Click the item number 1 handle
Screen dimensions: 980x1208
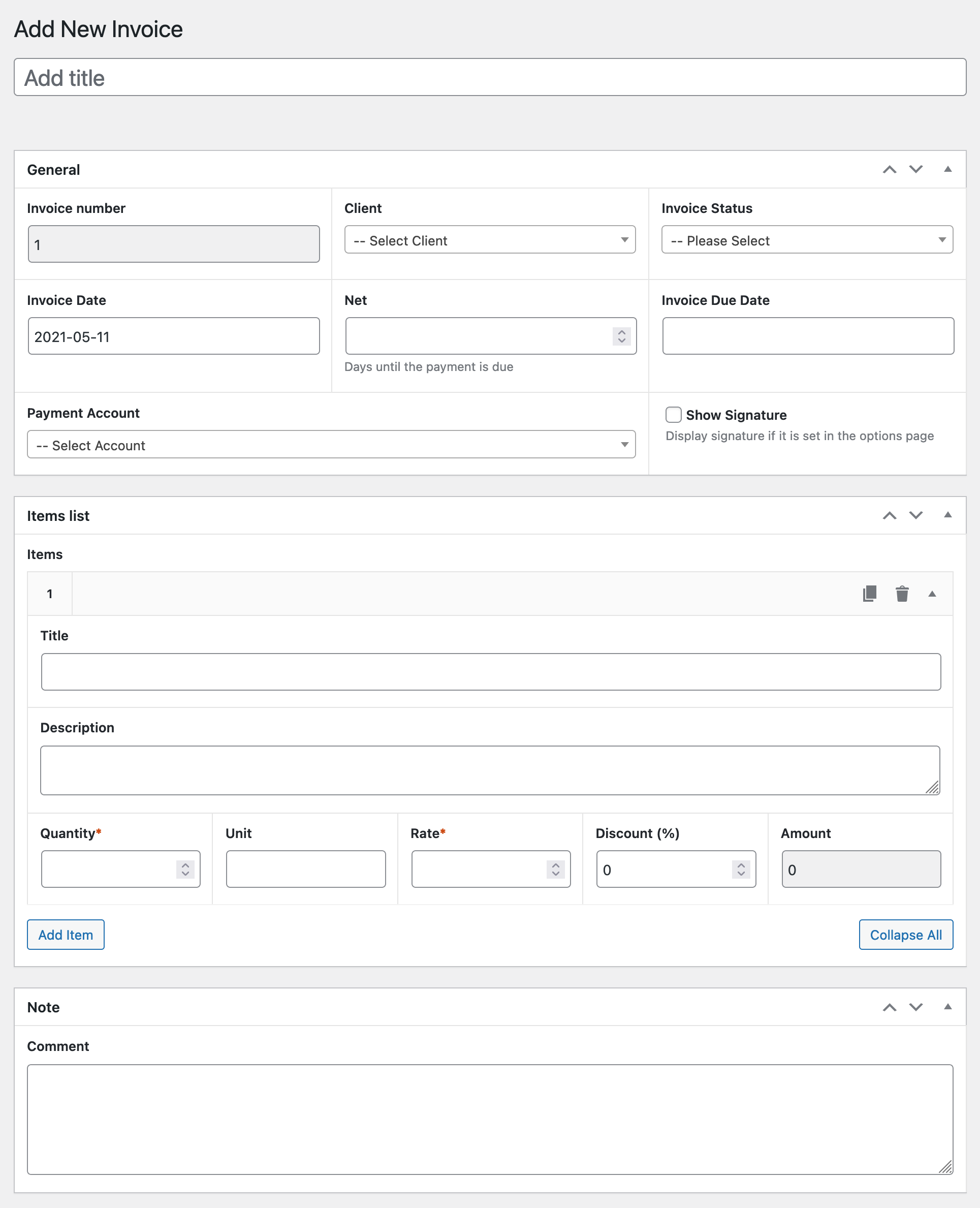[x=50, y=594]
